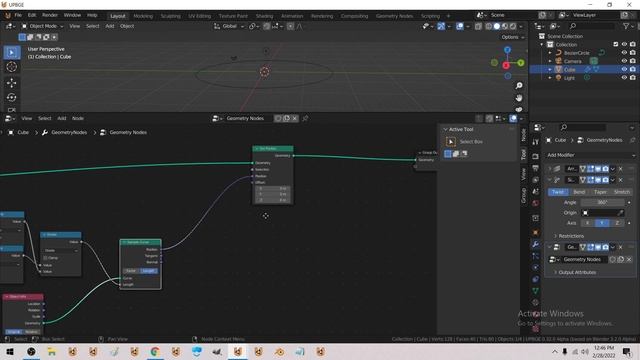640x360 pixels.
Task: Toggle the Clamp checkbox on Divide node
Action: 45,258
